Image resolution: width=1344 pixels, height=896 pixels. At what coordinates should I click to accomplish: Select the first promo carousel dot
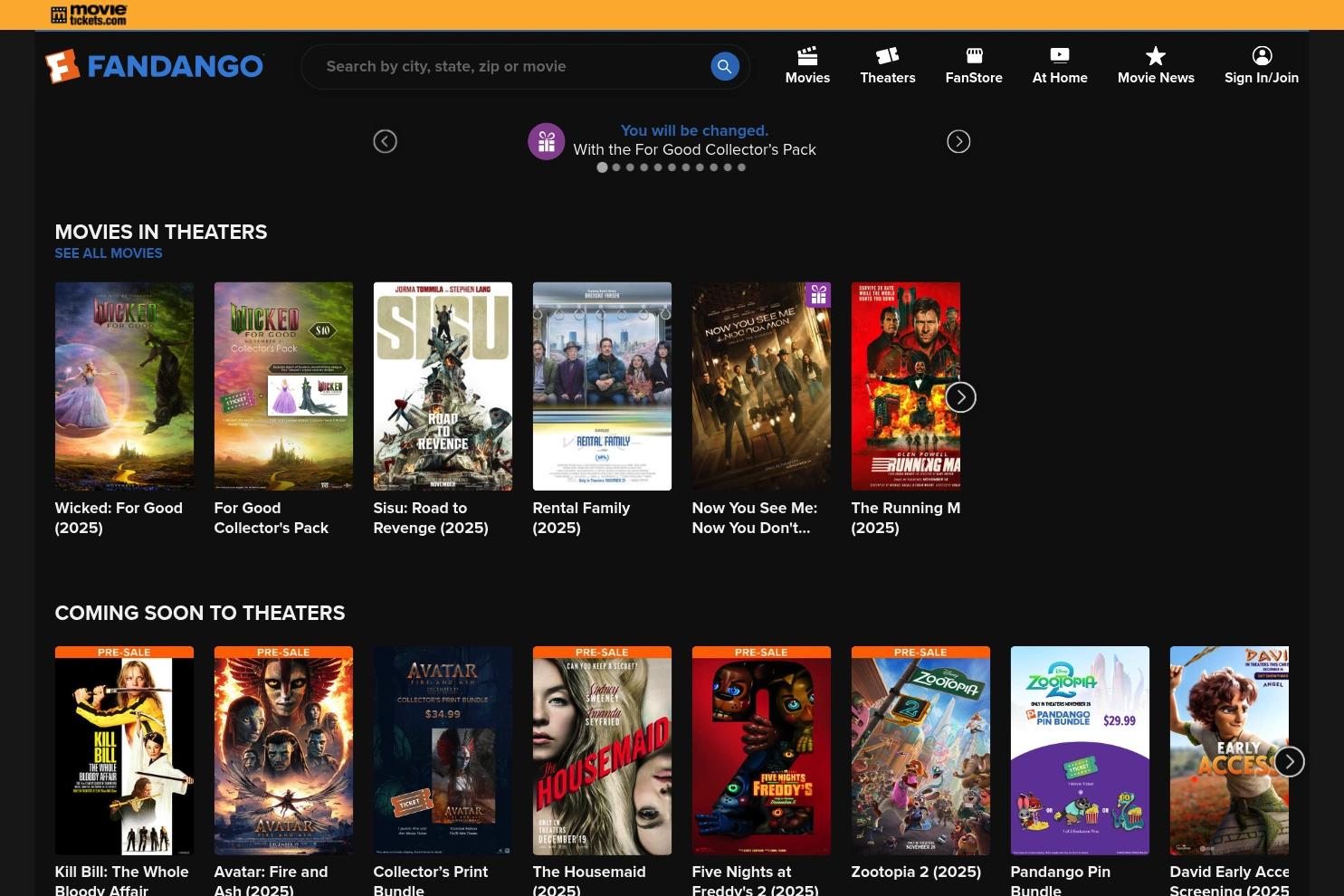click(x=602, y=167)
